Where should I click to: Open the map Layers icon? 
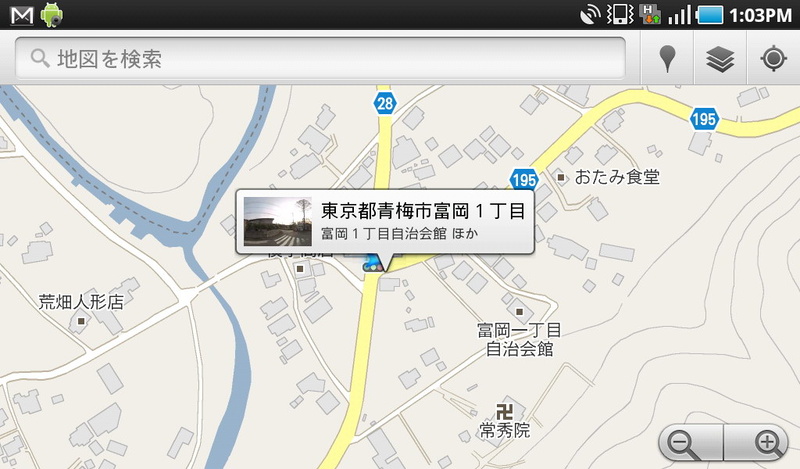pyautogui.click(x=720, y=59)
